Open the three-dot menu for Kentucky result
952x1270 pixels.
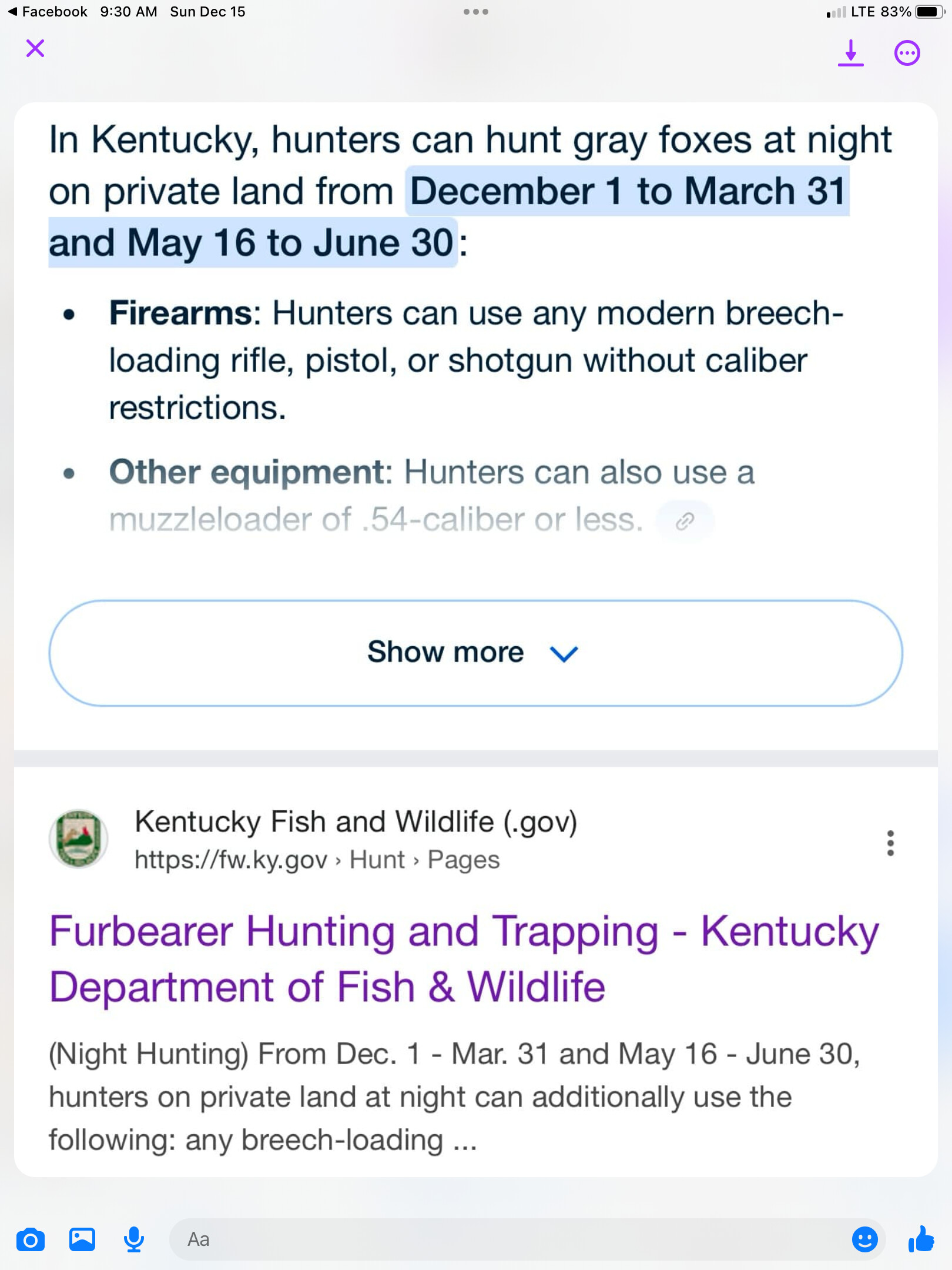pyautogui.click(x=890, y=843)
